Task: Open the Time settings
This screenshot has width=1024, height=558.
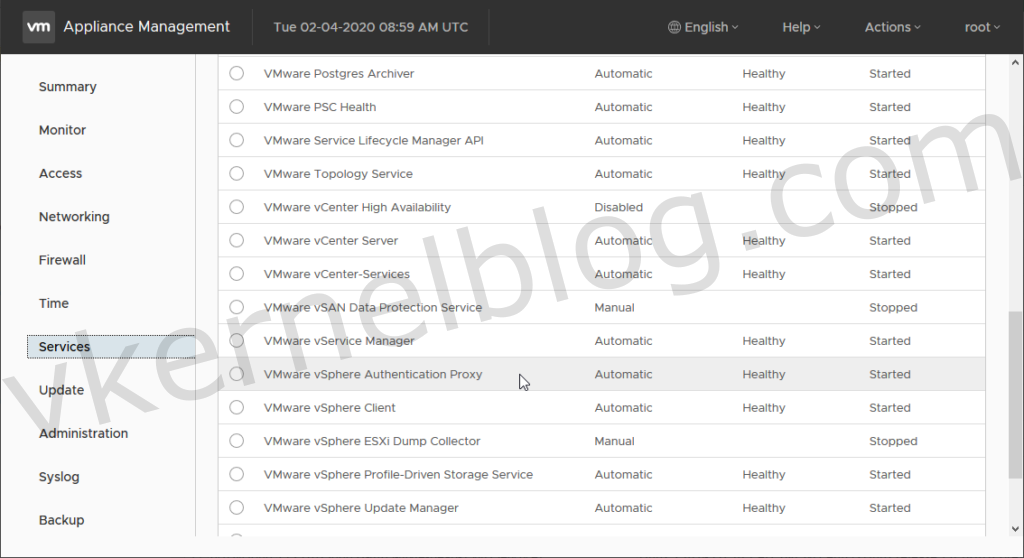Action: [54, 303]
